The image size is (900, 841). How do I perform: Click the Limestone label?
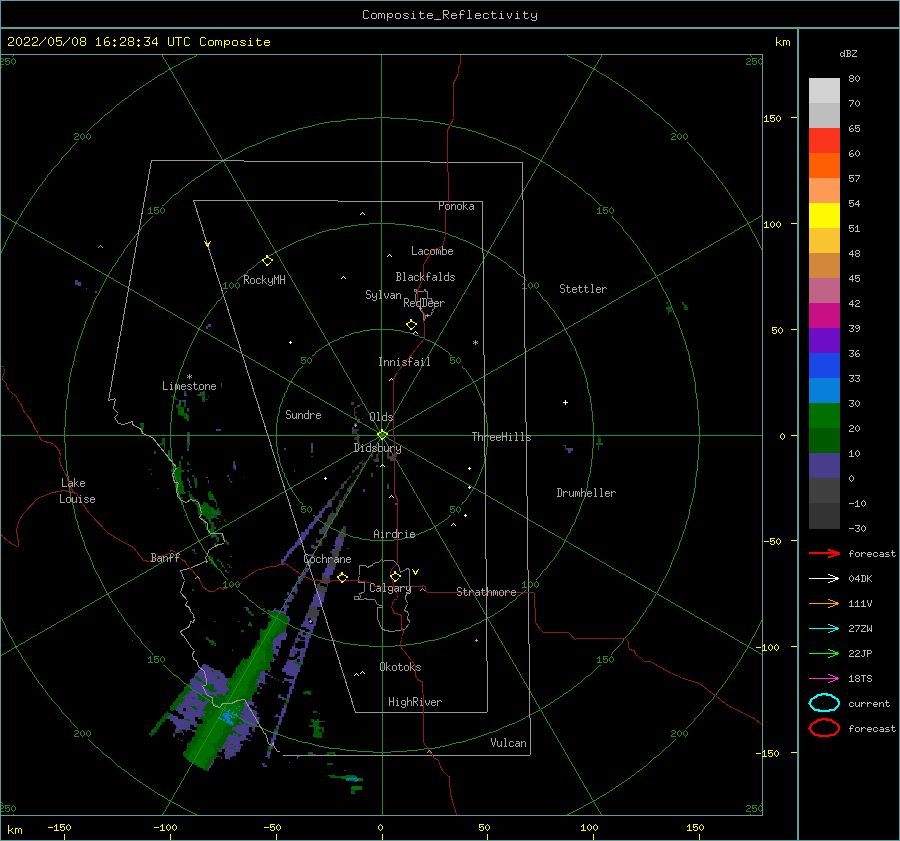click(x=189, y=386)
